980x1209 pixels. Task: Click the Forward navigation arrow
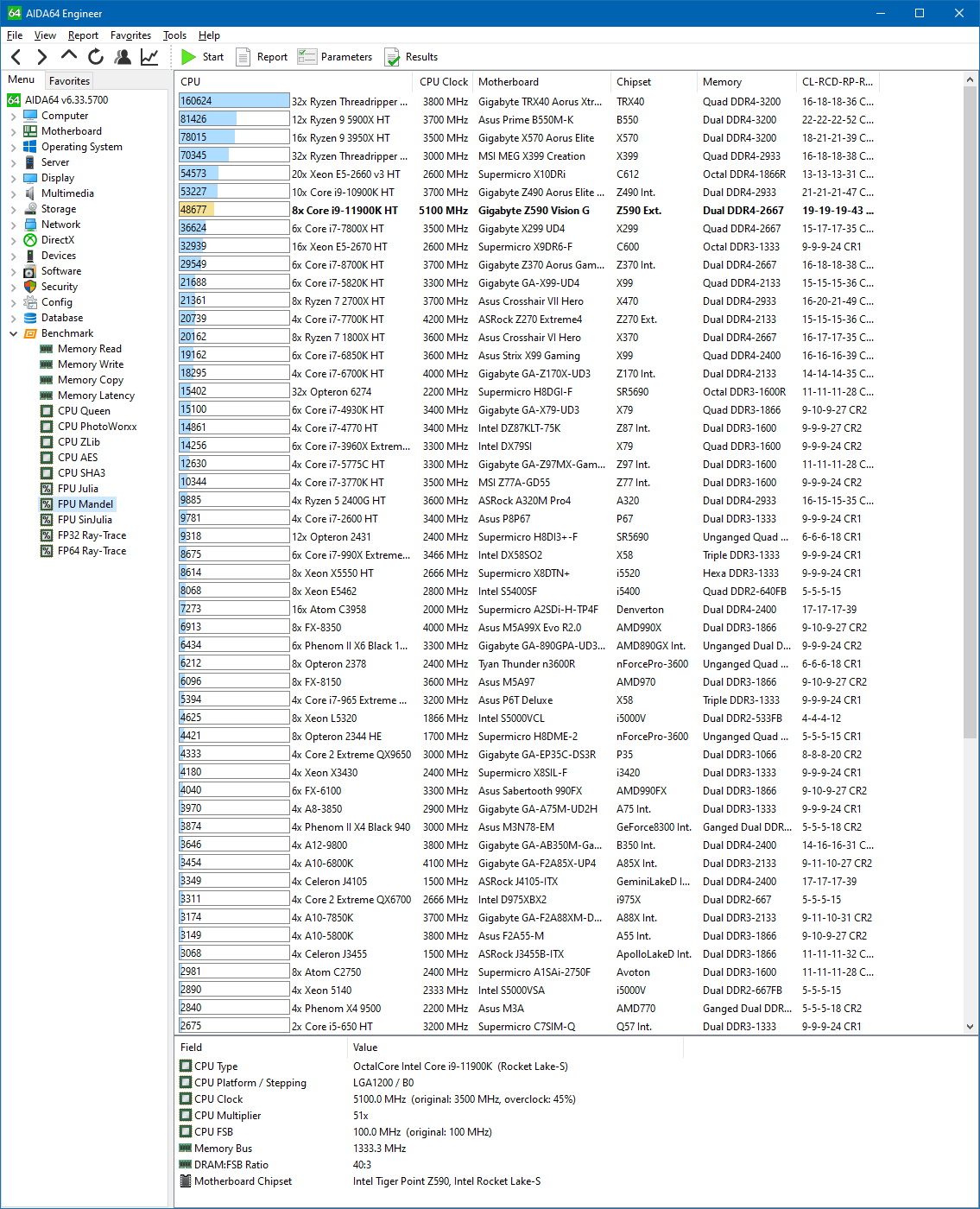(x=42, y=57)
